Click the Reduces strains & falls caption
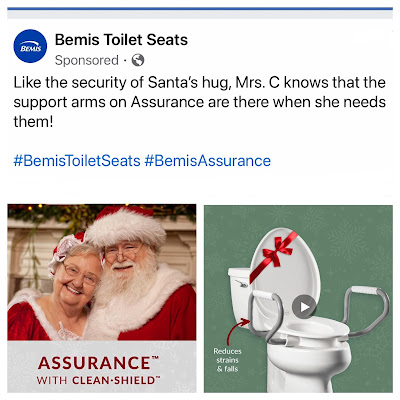Viewport: 400px width, 400px height. [227, 360]
